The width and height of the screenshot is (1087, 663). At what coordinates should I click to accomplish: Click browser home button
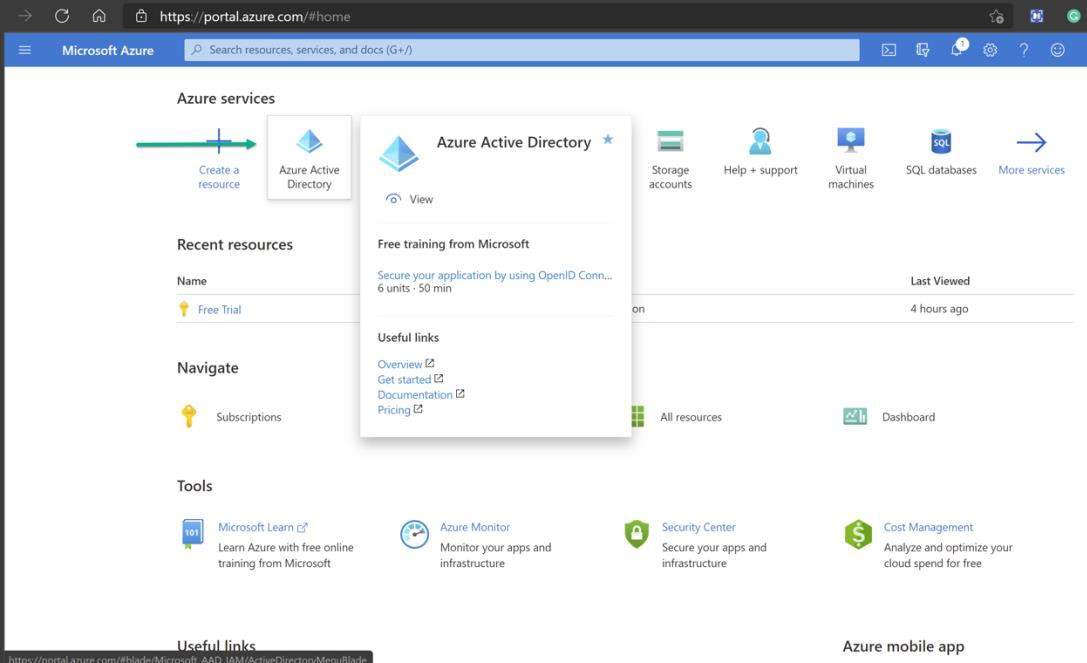[x=99, y=16]
